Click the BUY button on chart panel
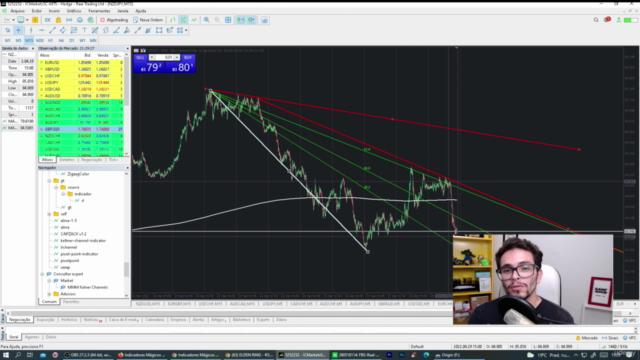640x360 pixels. [x=188, y=58]
